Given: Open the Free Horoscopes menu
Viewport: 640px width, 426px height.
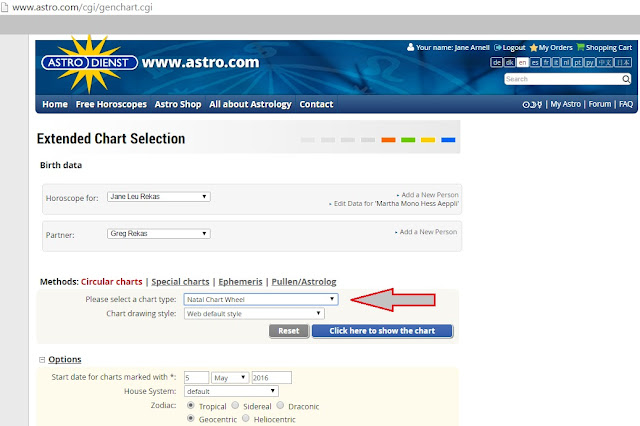Looking at the screenshot, I should [x=111, y=104].
